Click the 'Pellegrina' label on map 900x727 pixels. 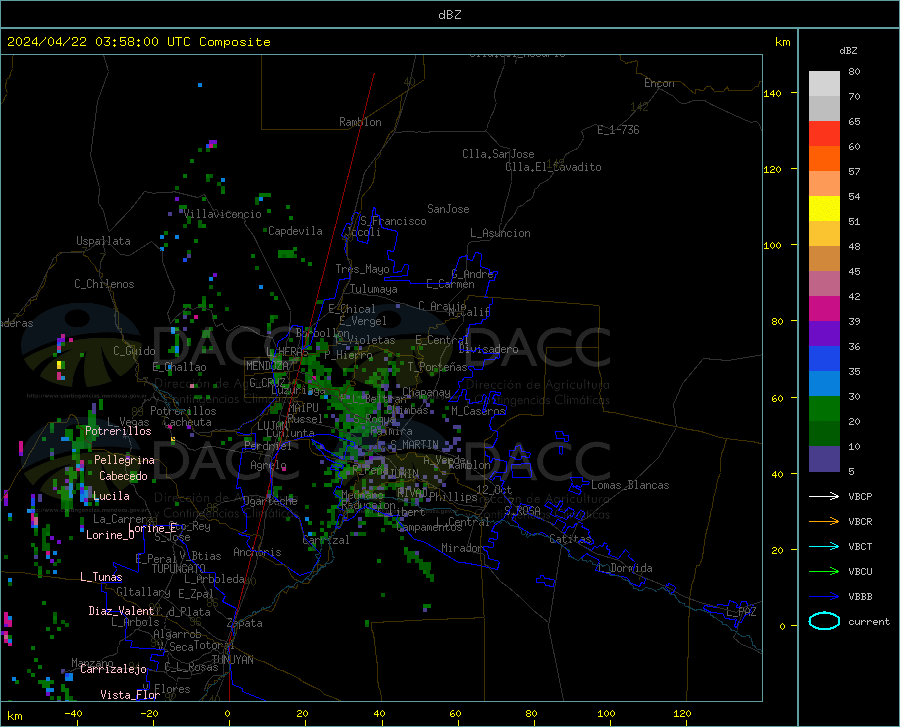124,460
